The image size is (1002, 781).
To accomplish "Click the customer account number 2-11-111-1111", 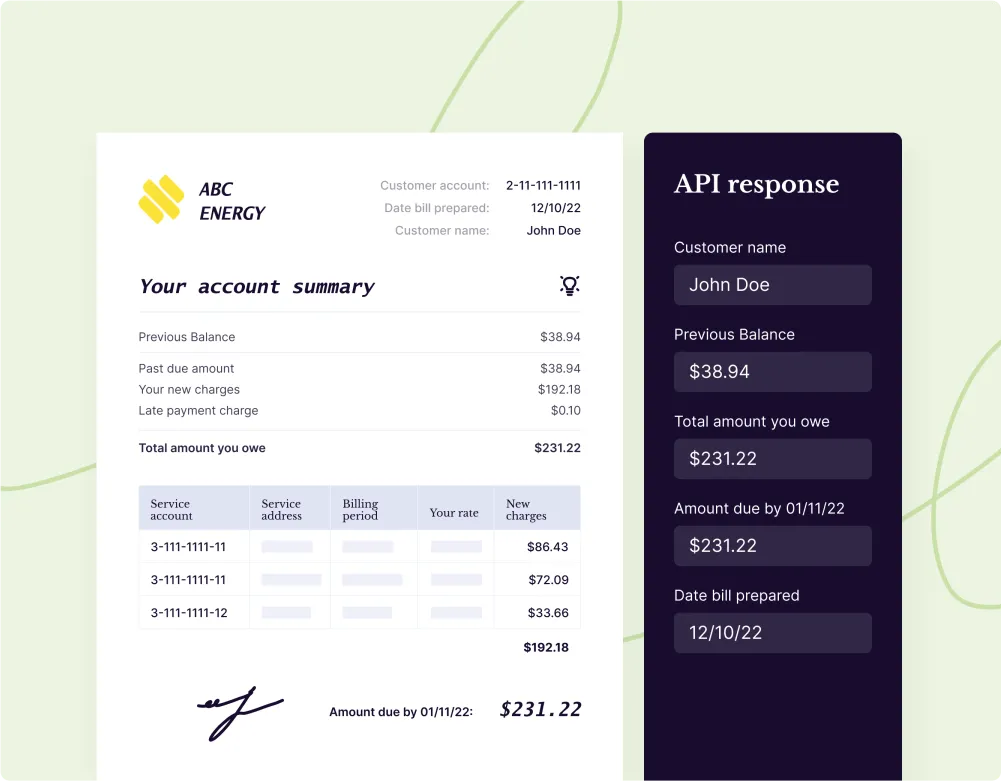I will [x=543, y=185].
